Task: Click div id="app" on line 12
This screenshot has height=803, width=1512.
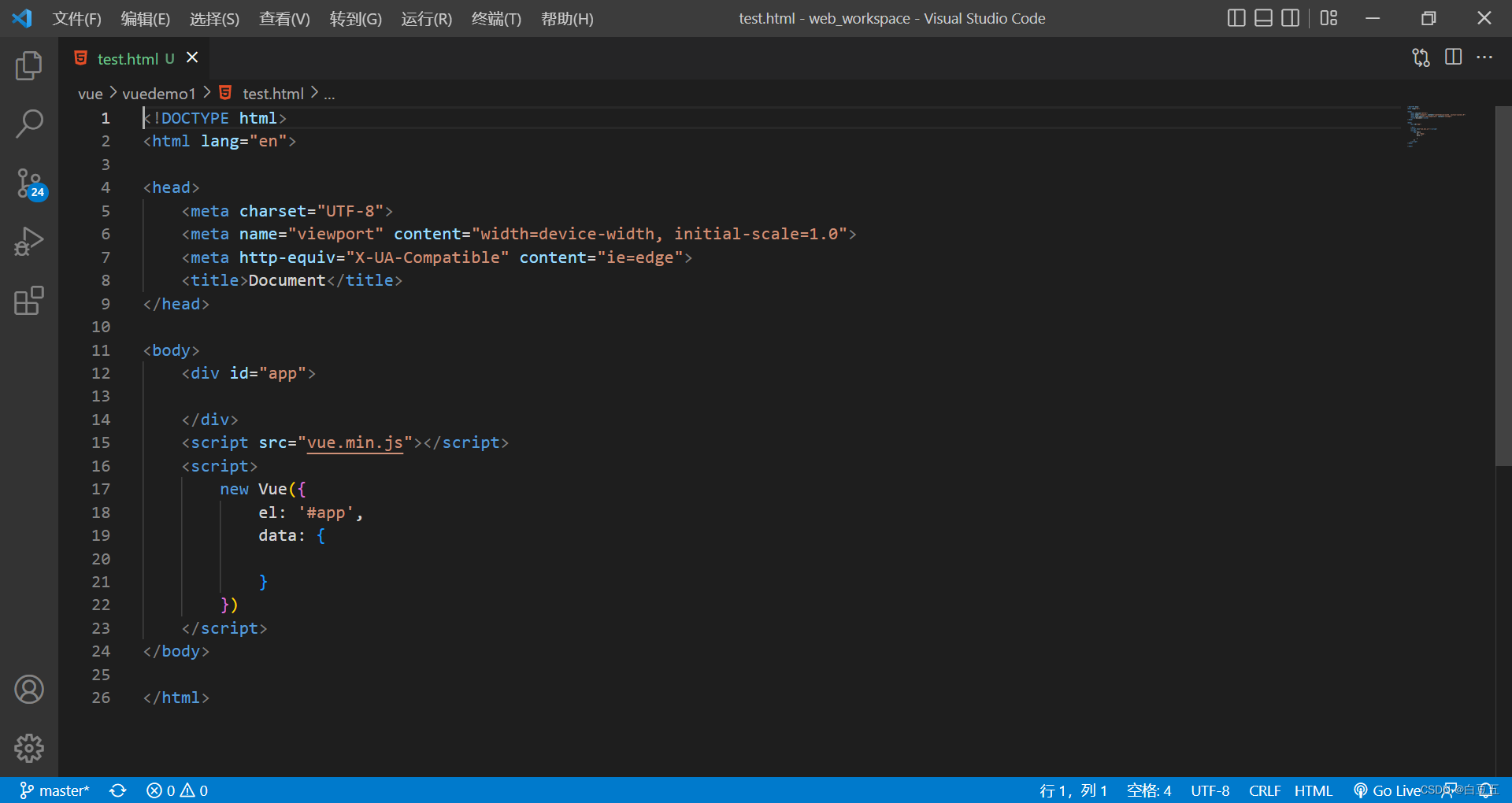Action: (x=248, y=373)
